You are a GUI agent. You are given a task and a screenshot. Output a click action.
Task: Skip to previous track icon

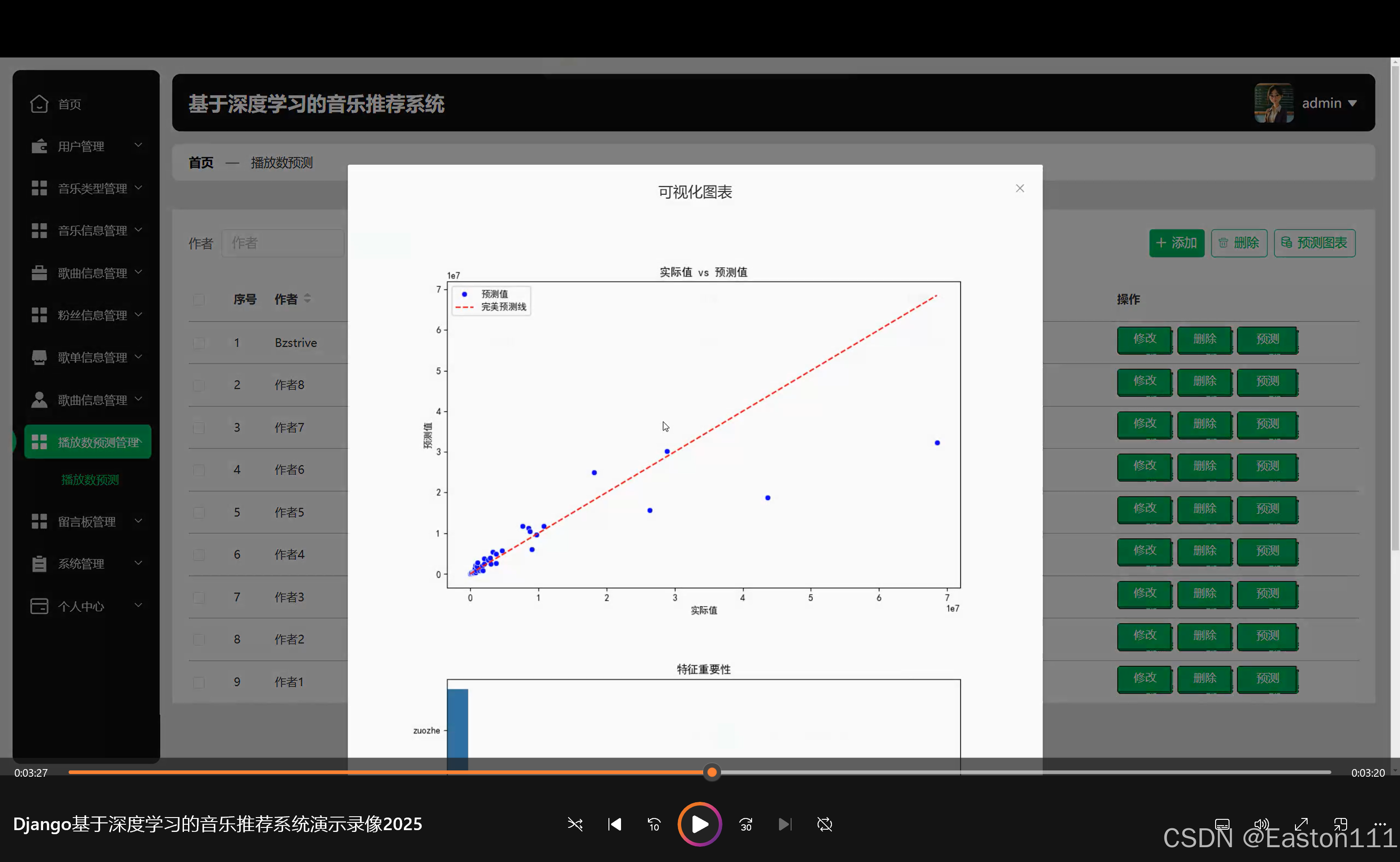615,824
